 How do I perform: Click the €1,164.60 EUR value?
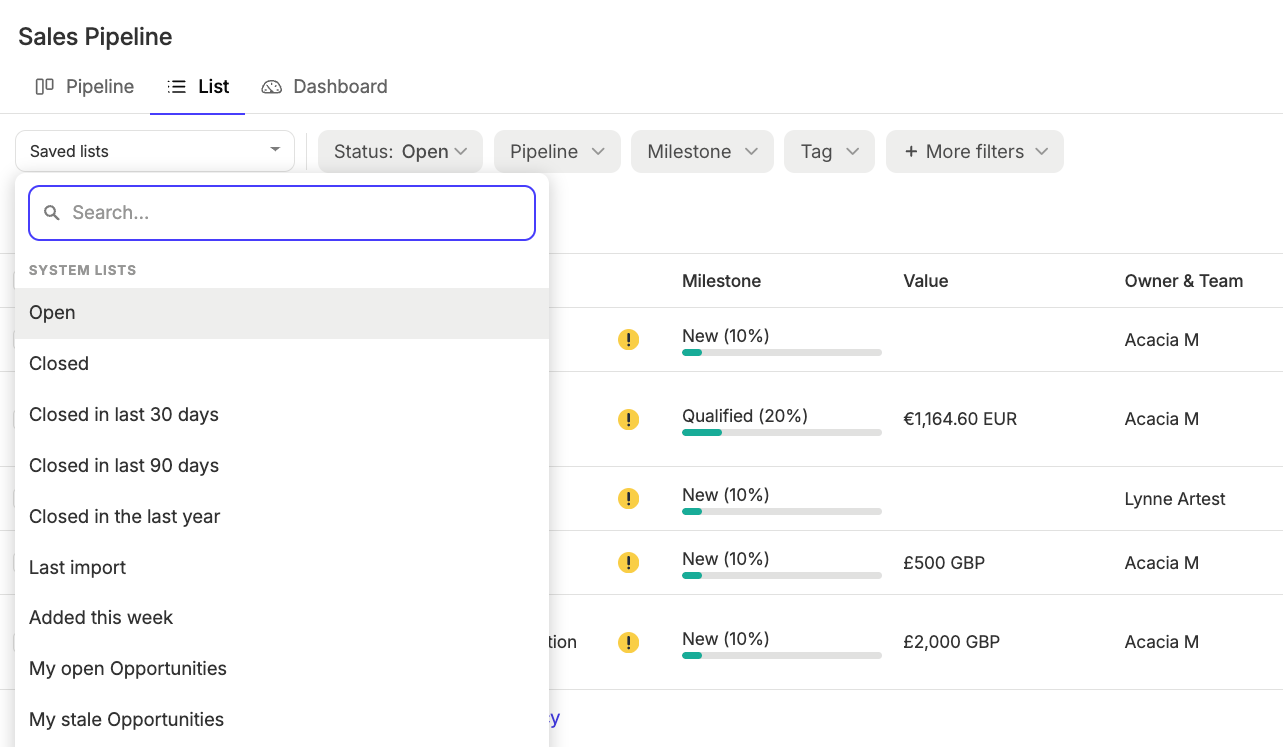click(960, 419)
